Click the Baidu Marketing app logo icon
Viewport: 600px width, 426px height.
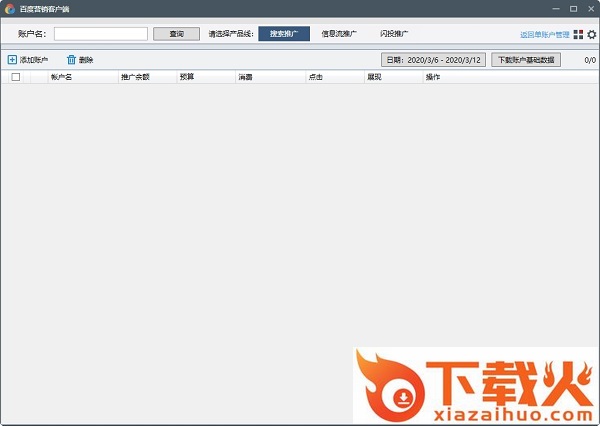click(x=10, y=9)
